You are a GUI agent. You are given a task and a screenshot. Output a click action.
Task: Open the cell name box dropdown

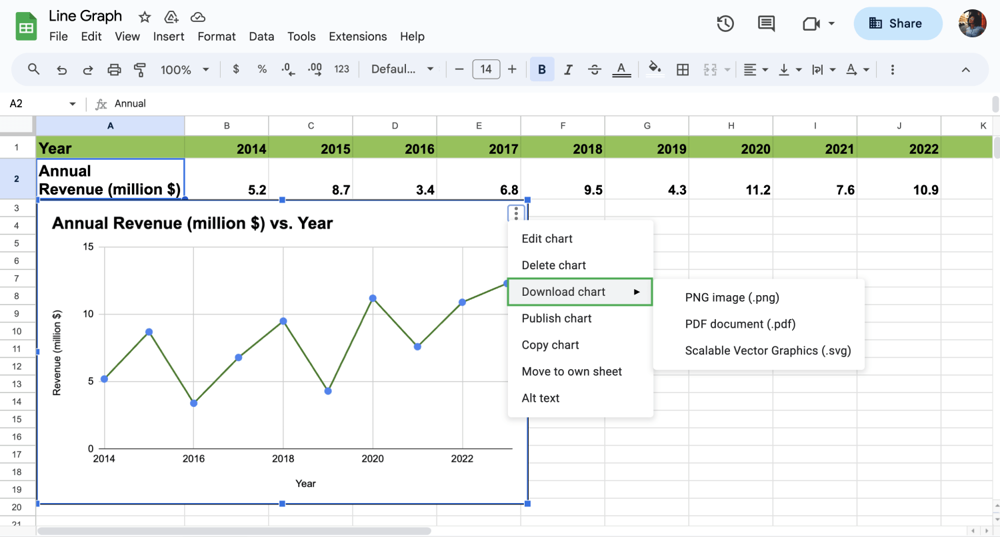[x=72, y=104]
